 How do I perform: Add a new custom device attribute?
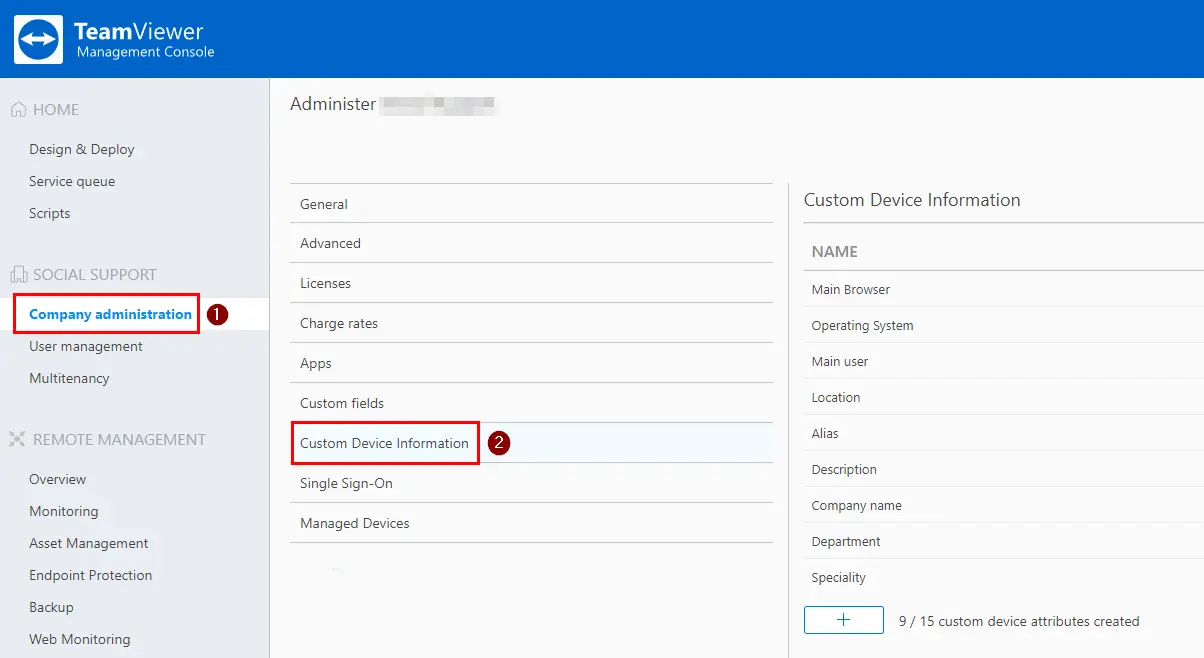pyautogui.click(x=843, y=620)
